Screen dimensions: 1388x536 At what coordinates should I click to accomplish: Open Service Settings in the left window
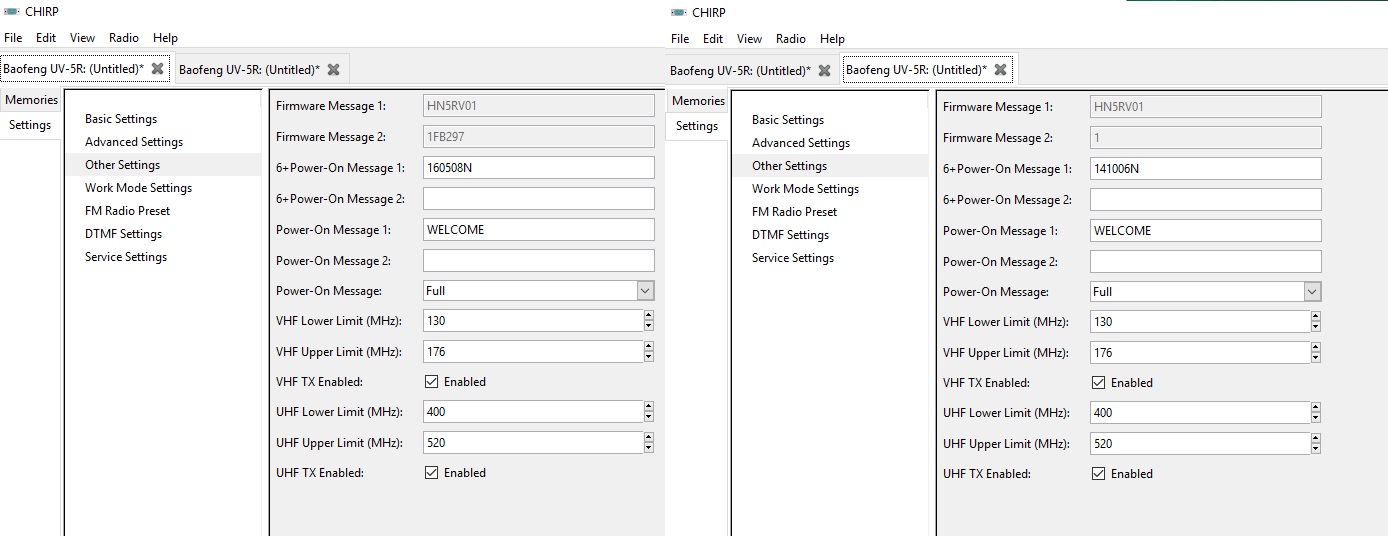[126, 257]
